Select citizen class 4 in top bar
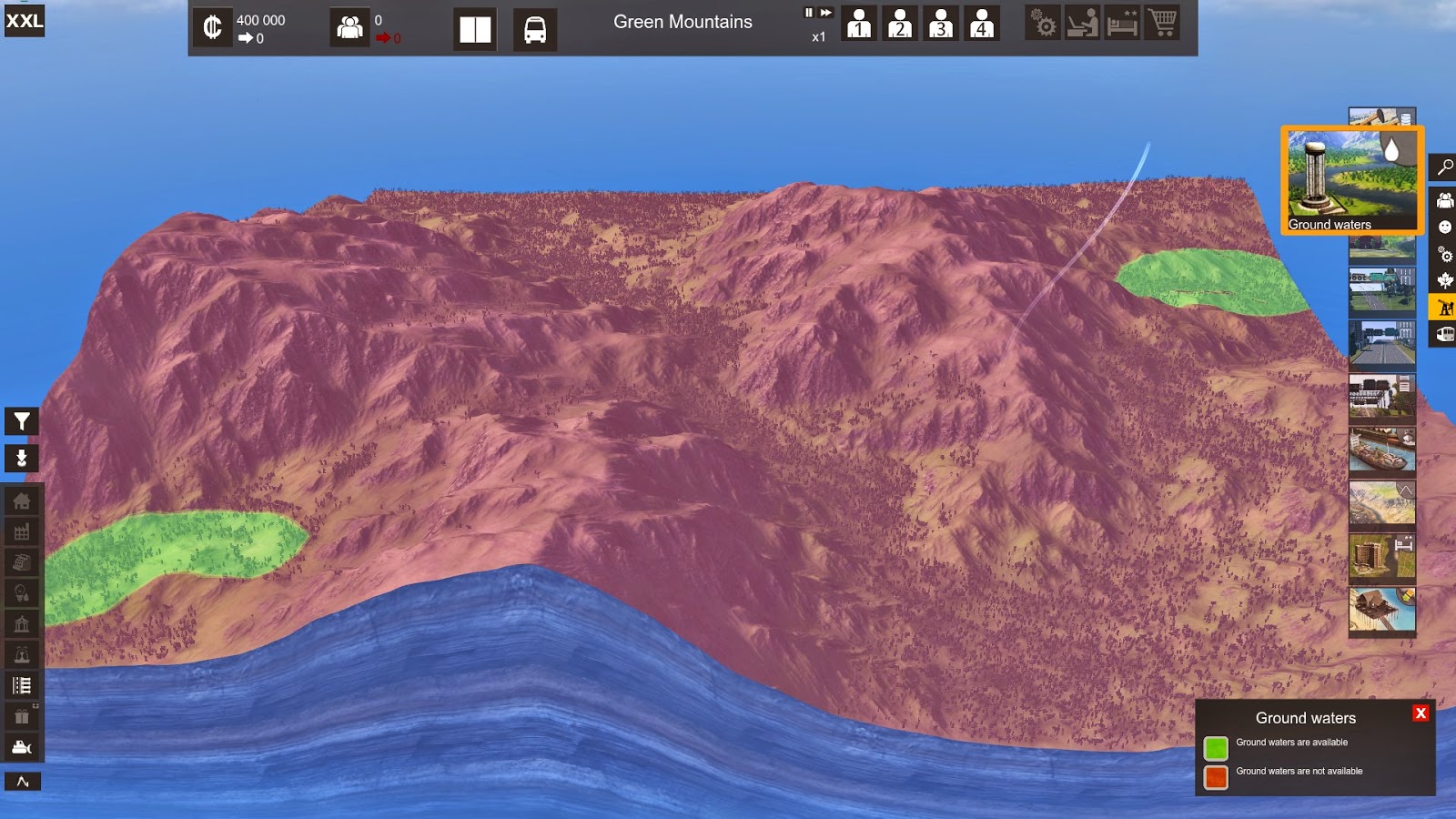 pyautogui.click(x=982, y=25)
